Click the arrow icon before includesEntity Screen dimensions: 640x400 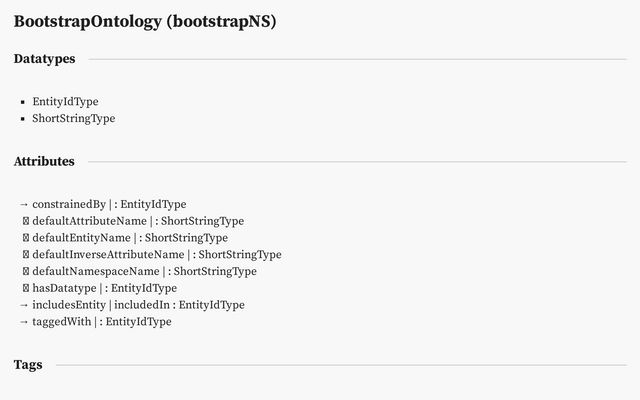(24, 305)
